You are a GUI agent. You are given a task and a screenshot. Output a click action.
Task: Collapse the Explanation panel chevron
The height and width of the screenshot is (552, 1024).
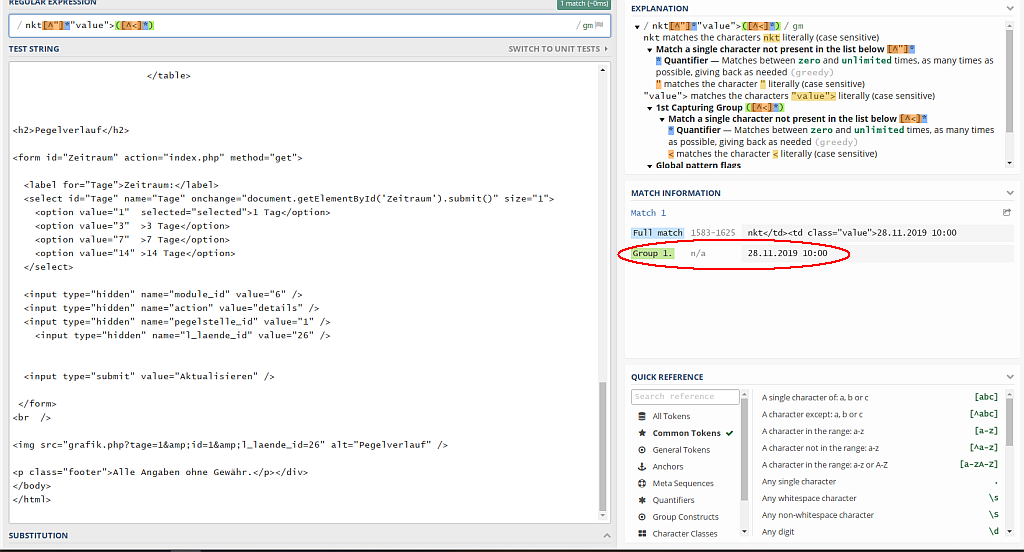click(1010, 8)
